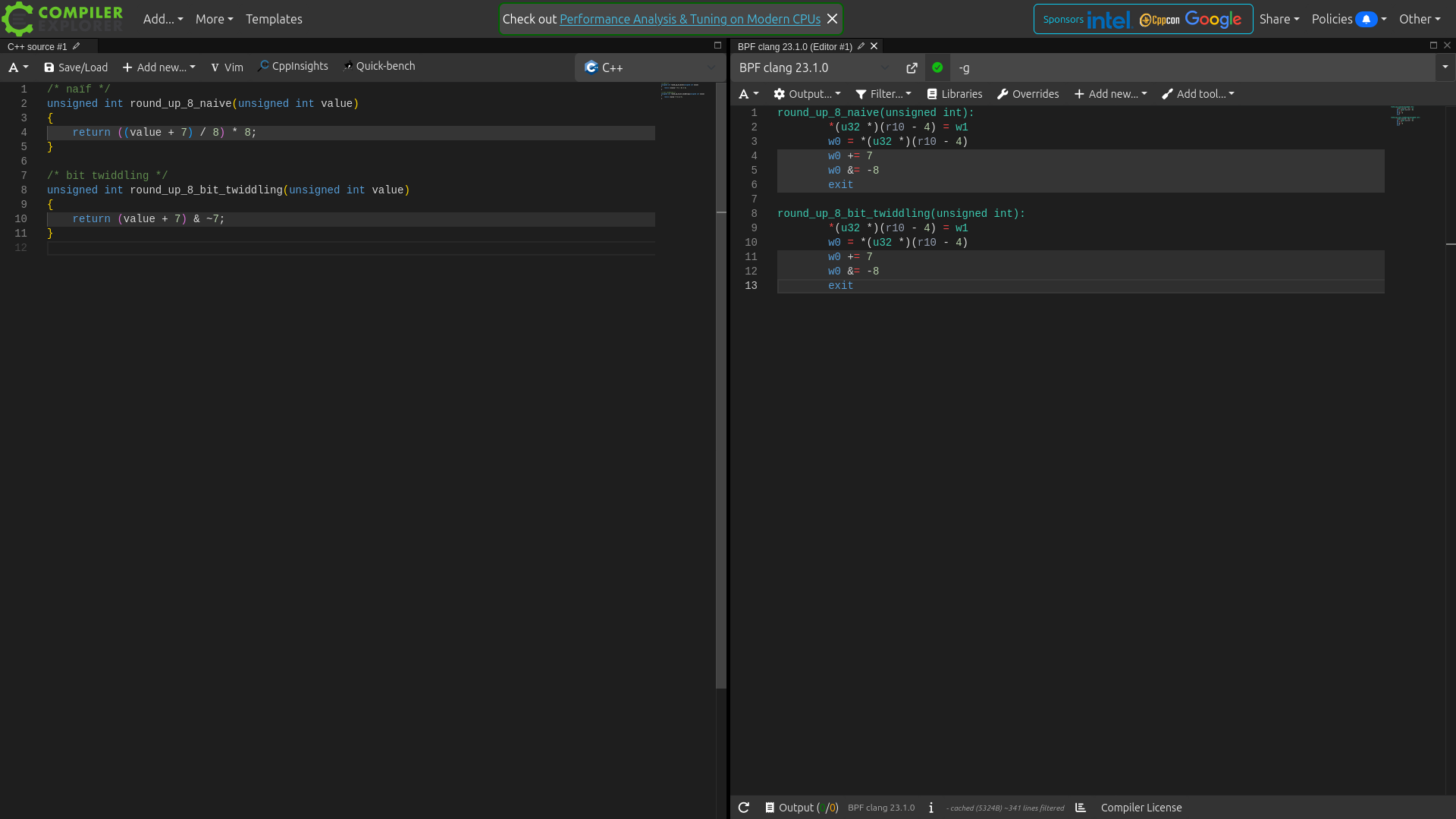Open the Policies dropdown
The image size is (1456, 819).
coord(1349,19)
